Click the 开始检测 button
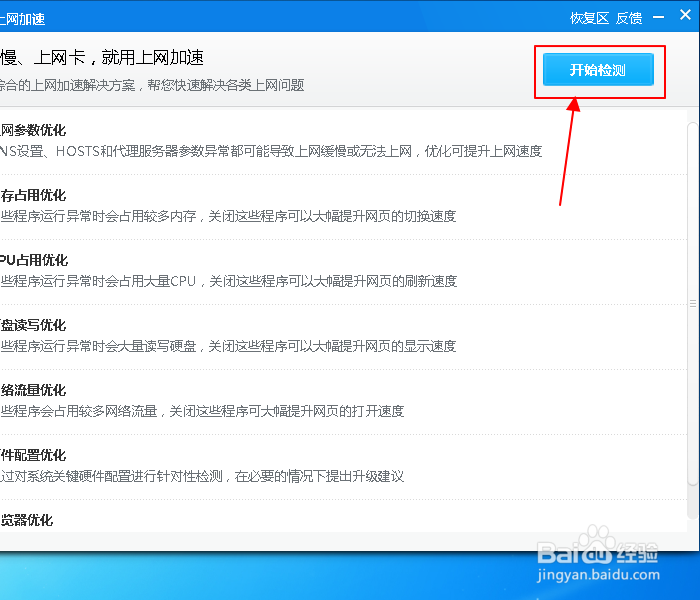 click(598, 70)
